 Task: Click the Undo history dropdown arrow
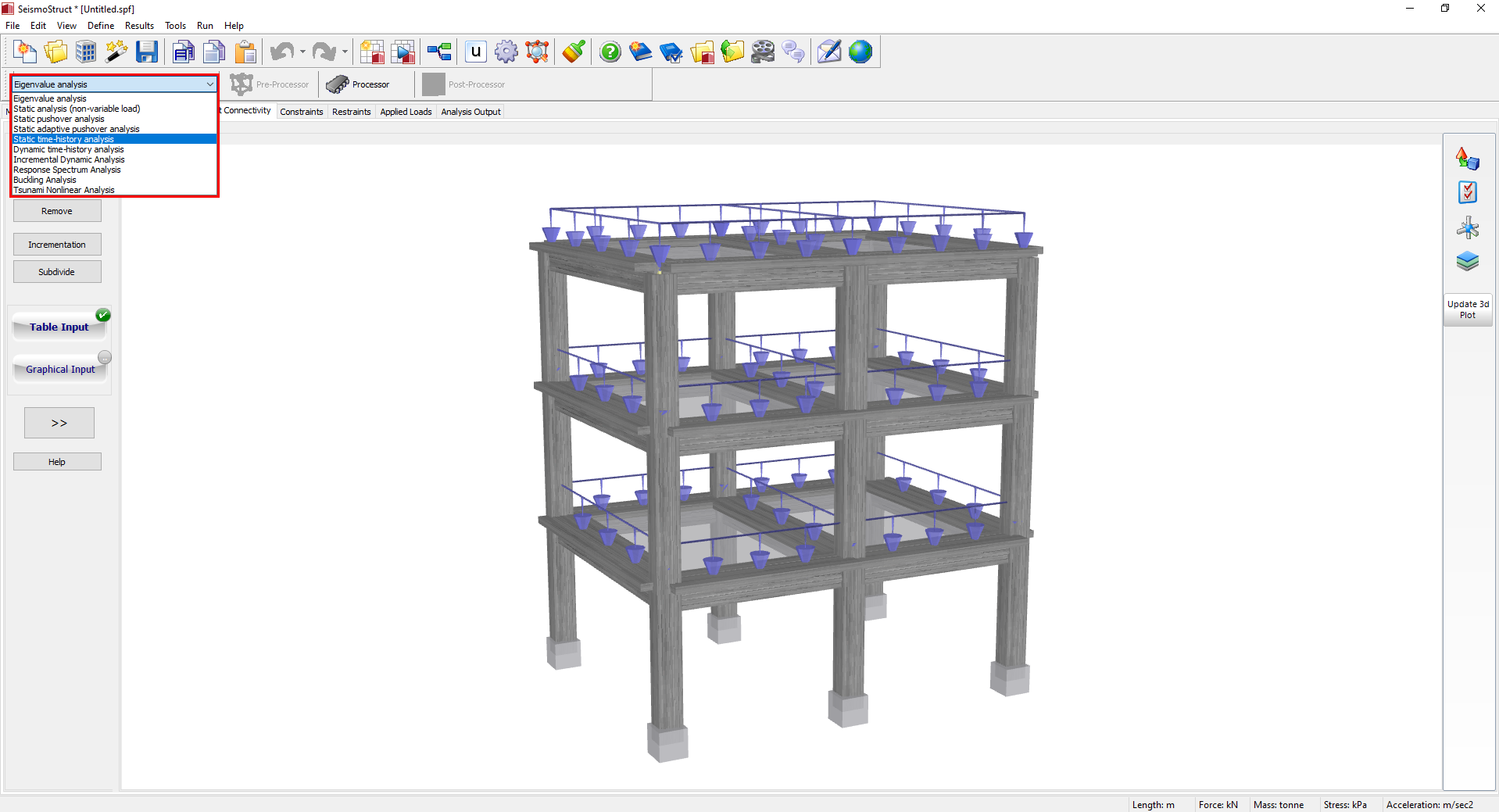(x=302, y=52)
